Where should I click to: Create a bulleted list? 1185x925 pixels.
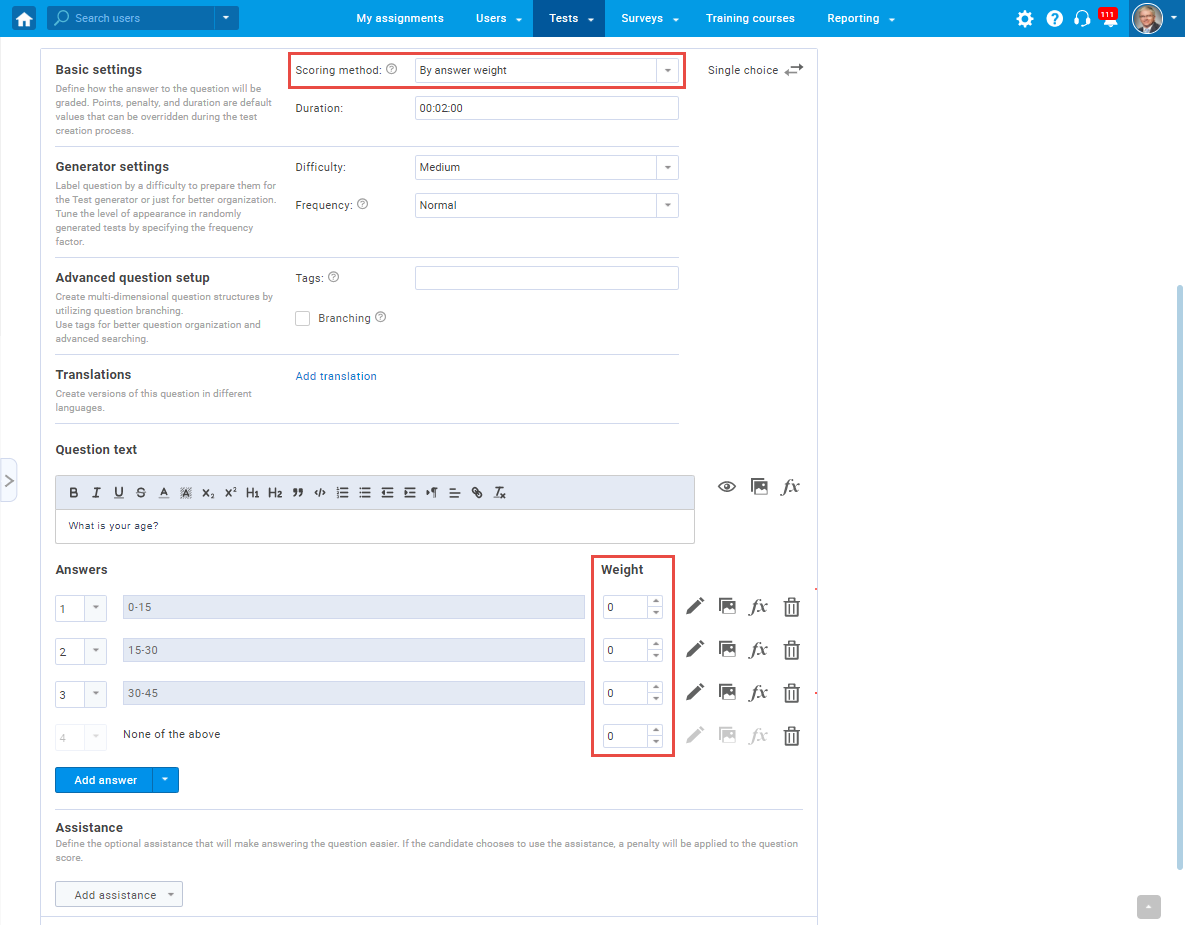[x=365, y=493]
